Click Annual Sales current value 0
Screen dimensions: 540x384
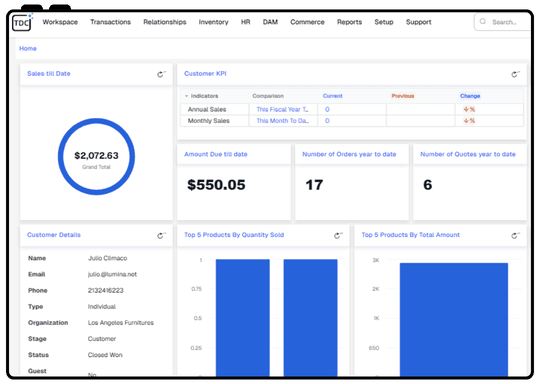pos(327,110)
